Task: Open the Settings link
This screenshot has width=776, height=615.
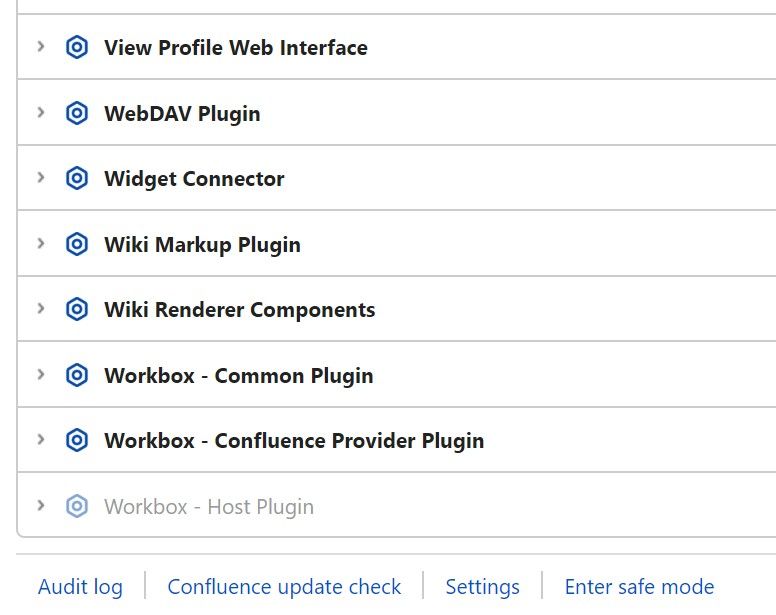Action: (483, 587)
